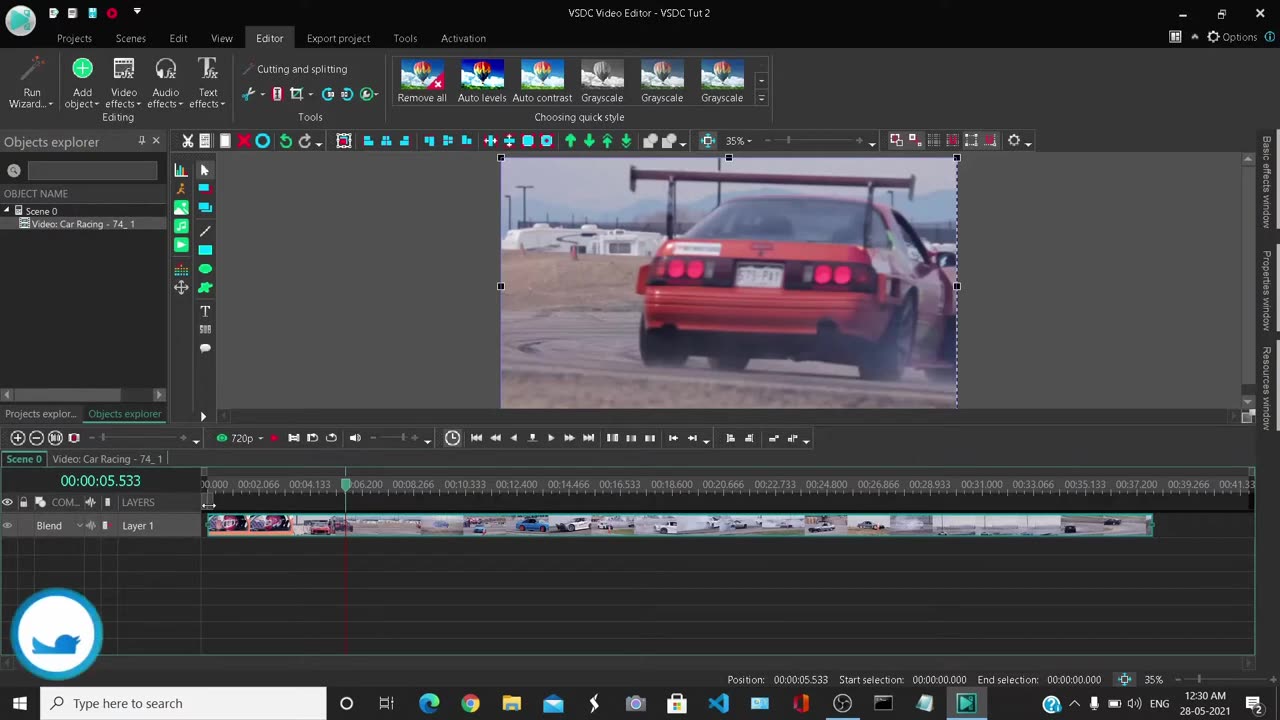The image size is (1280, 720).
Task: Click the search magnifier icon in Objects explorer
Action: pos(14,171)
